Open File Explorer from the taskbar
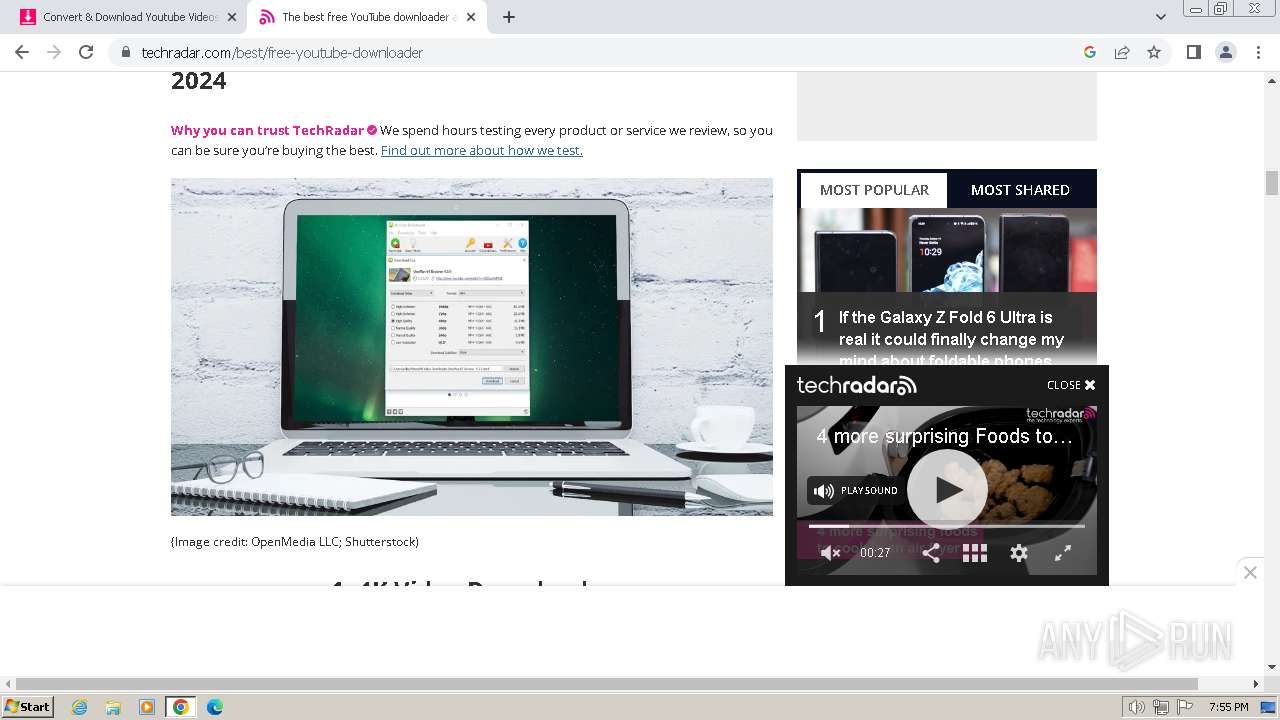The width and height of the screenshot is (1280, 720). 113,707
